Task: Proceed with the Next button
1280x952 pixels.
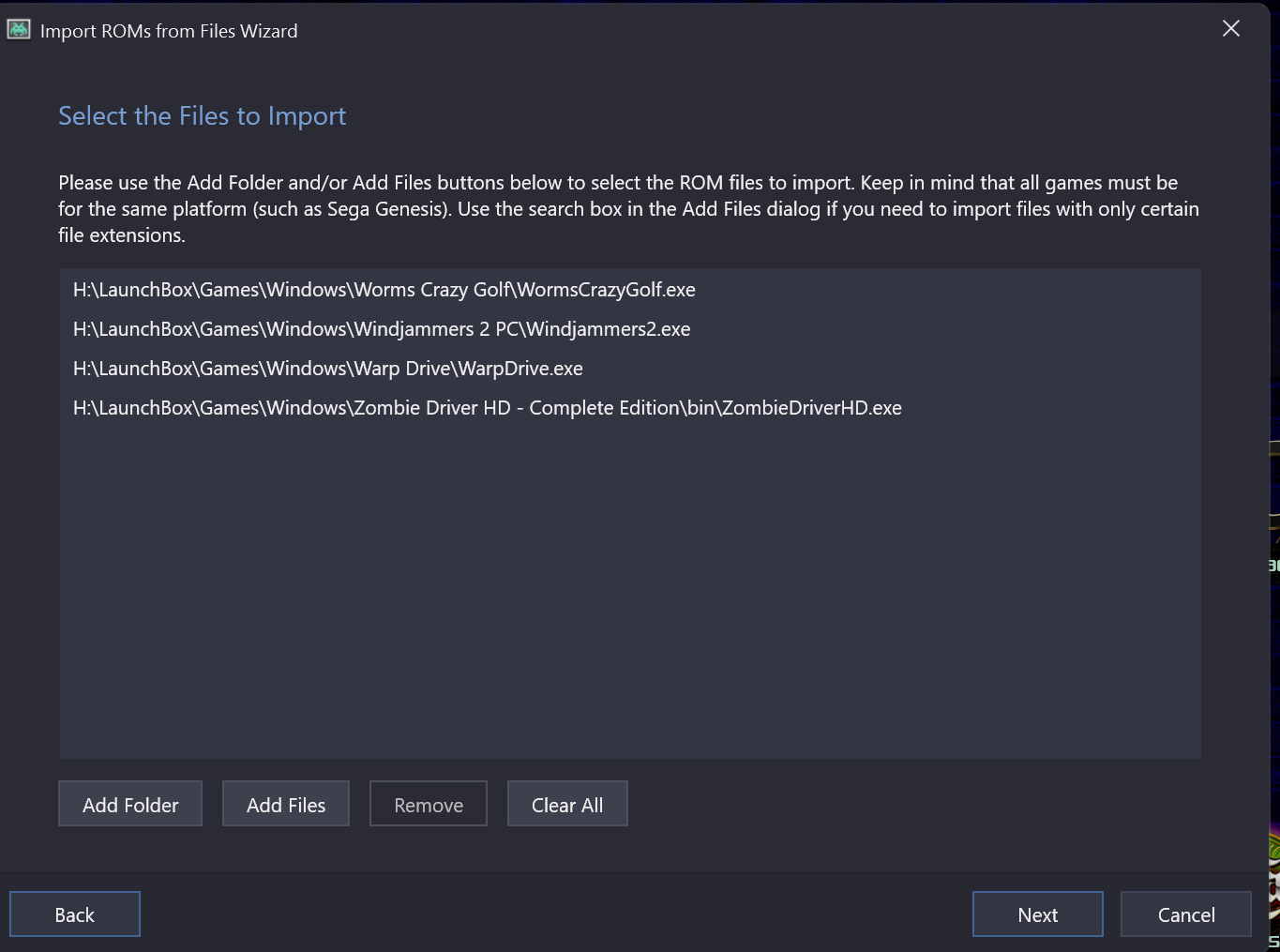Action: point(1038,914)
